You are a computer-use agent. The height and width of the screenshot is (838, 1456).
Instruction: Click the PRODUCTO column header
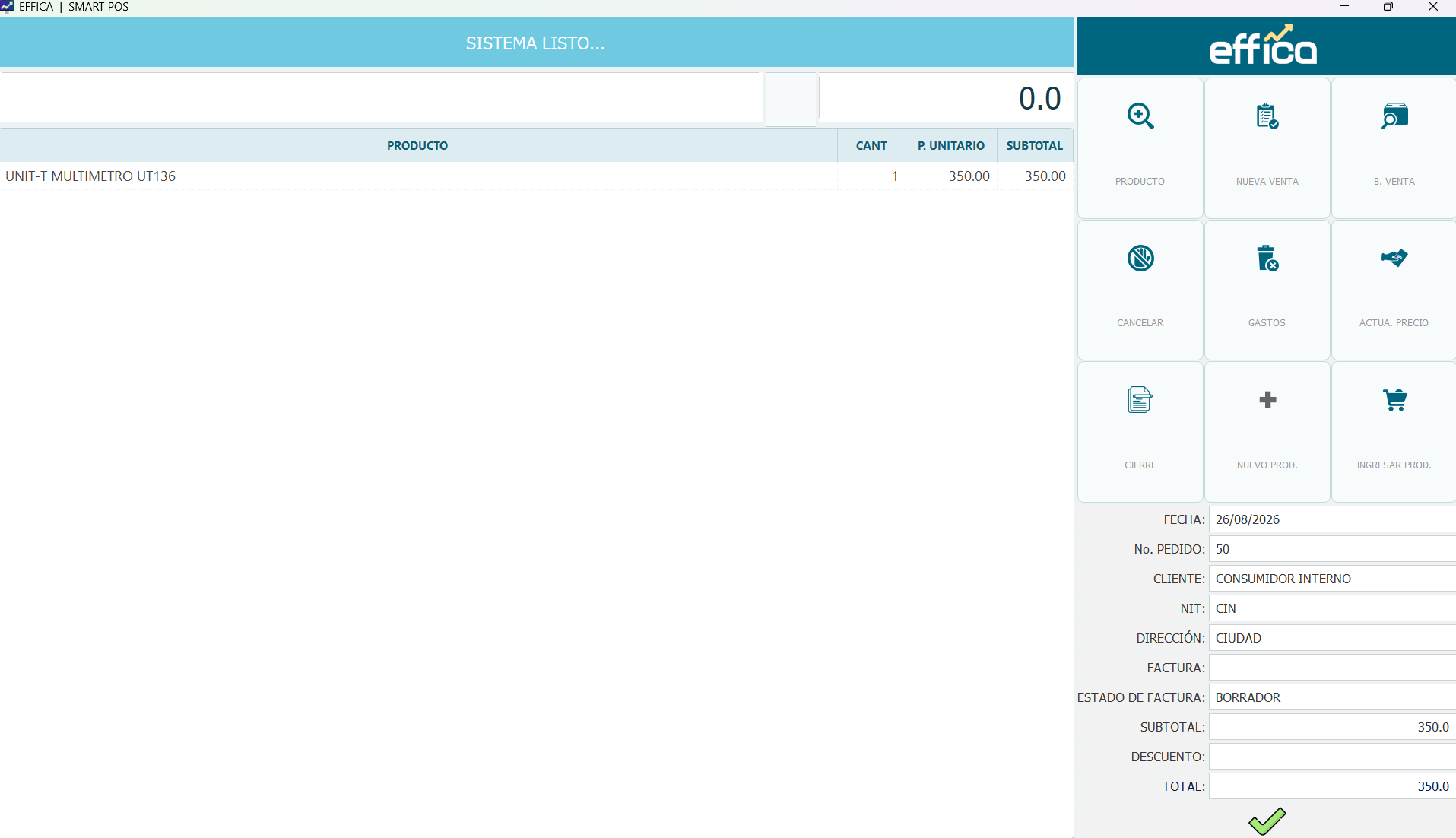(x=417, y=145)
